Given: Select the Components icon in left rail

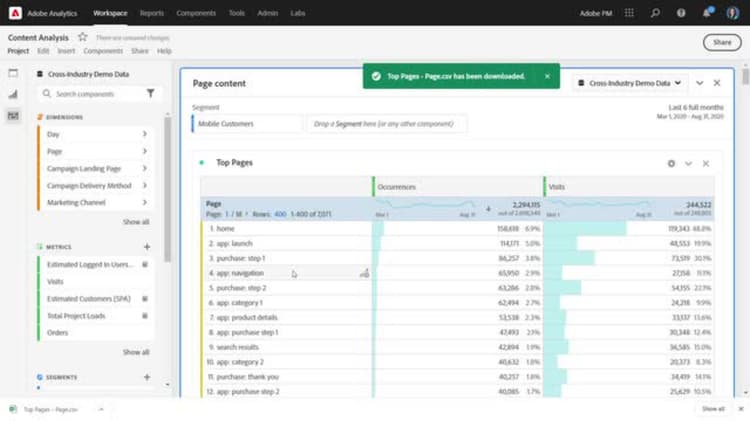Looking at the screenshot, I should 13,116.
